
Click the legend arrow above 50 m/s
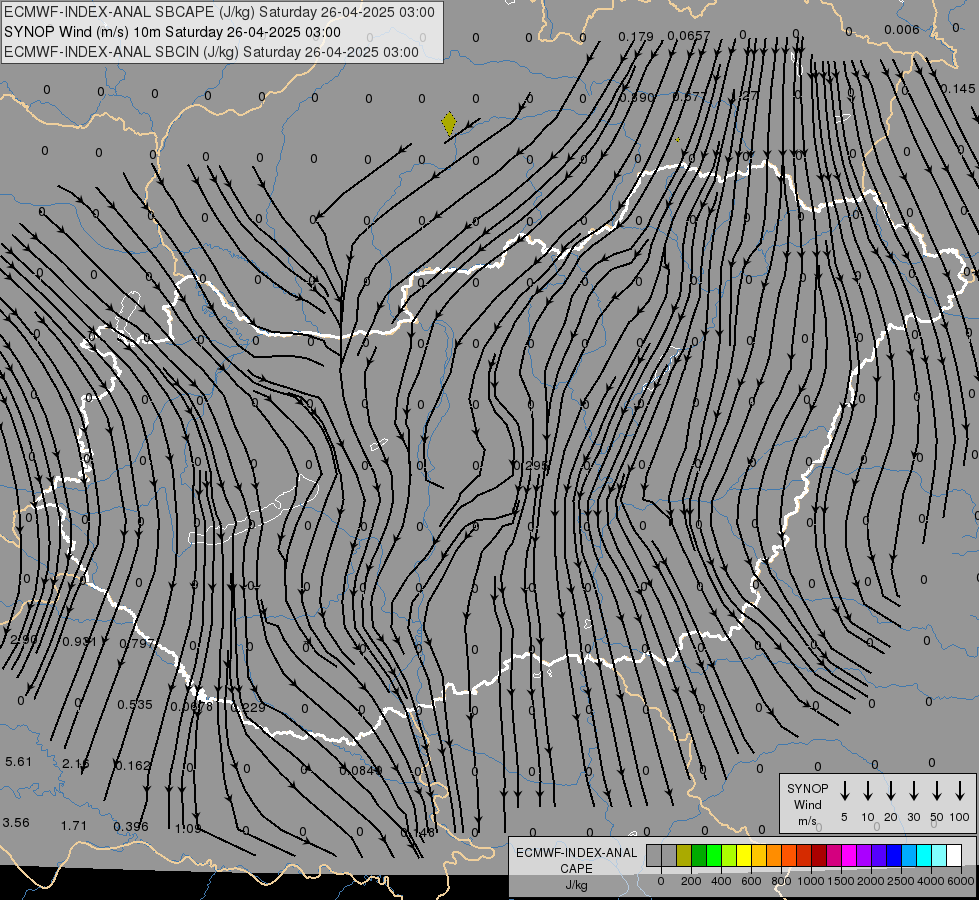(x=937, y=791)
